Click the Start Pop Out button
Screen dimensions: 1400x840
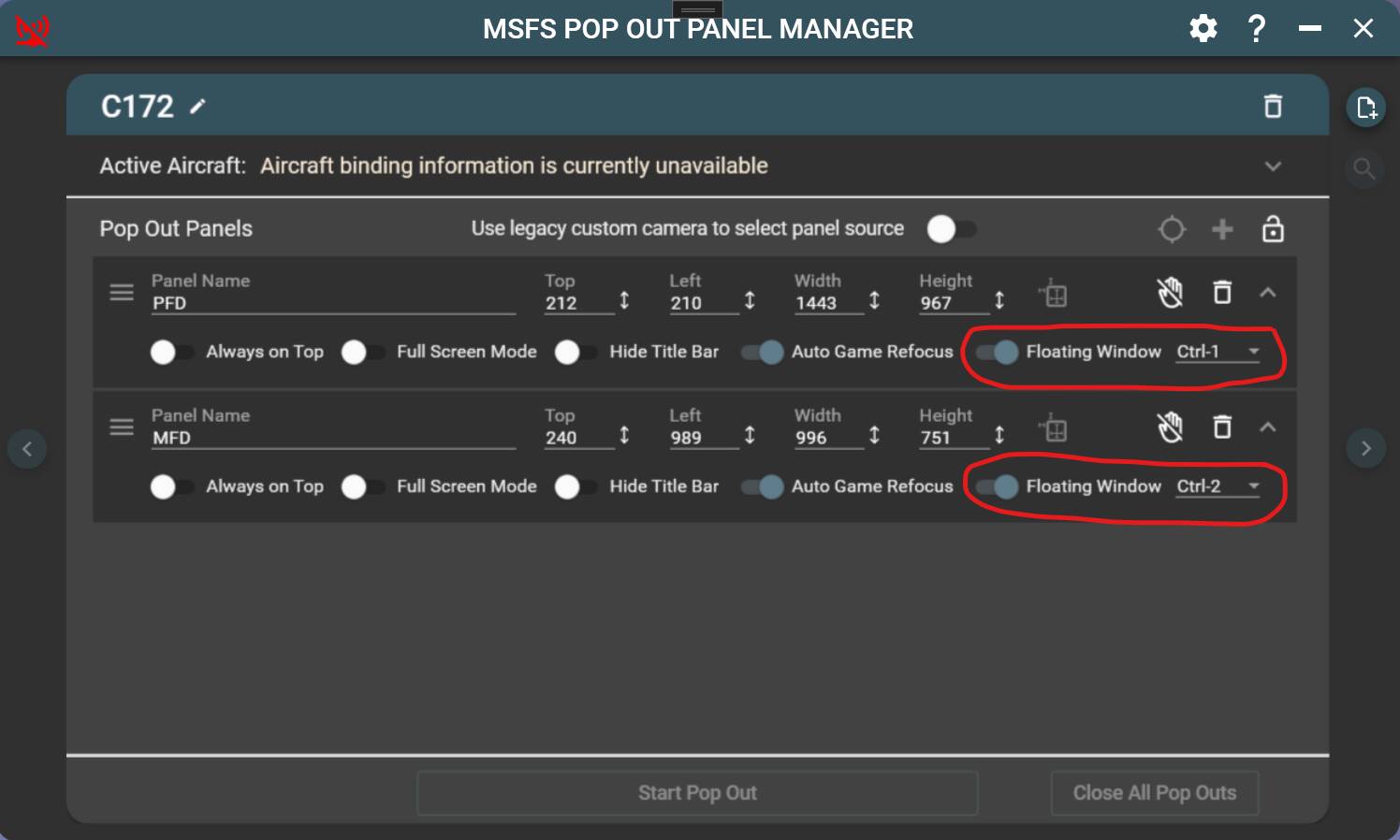point(697,792)
